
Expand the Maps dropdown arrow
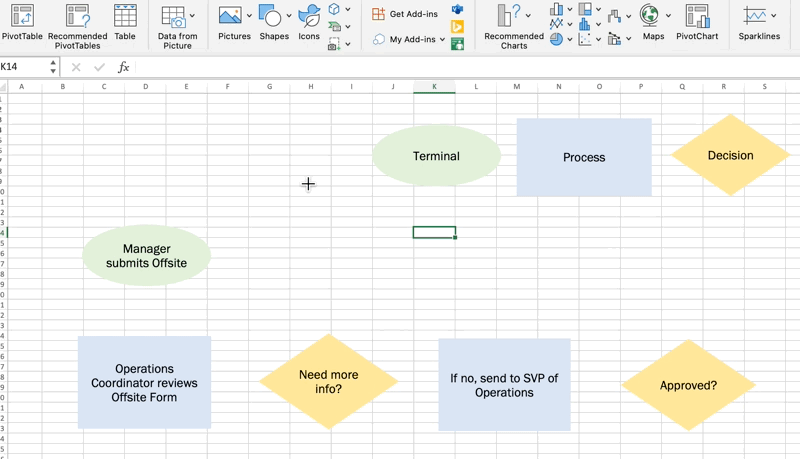(x=668, y=16)
